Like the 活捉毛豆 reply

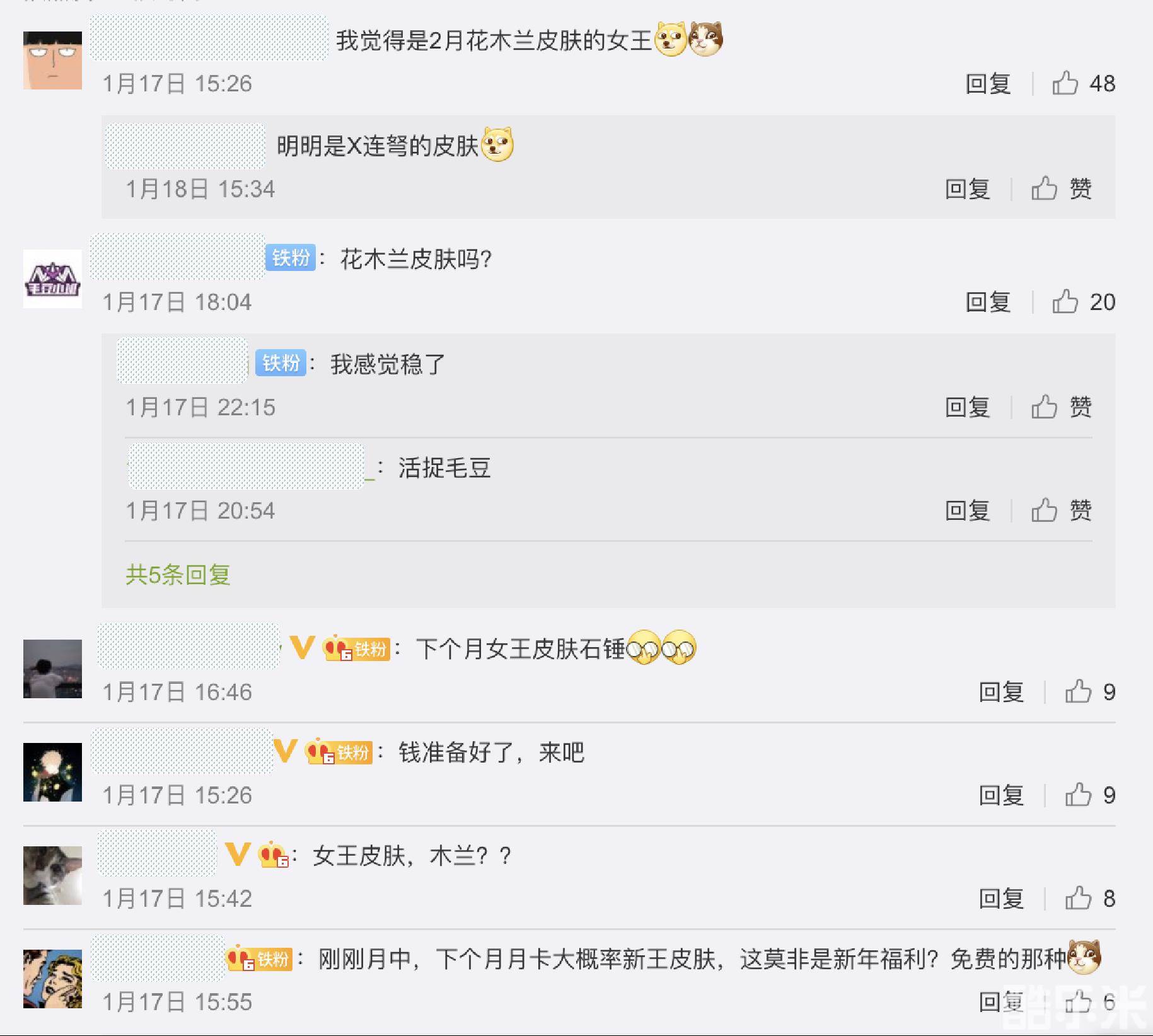click(1061, 510)
